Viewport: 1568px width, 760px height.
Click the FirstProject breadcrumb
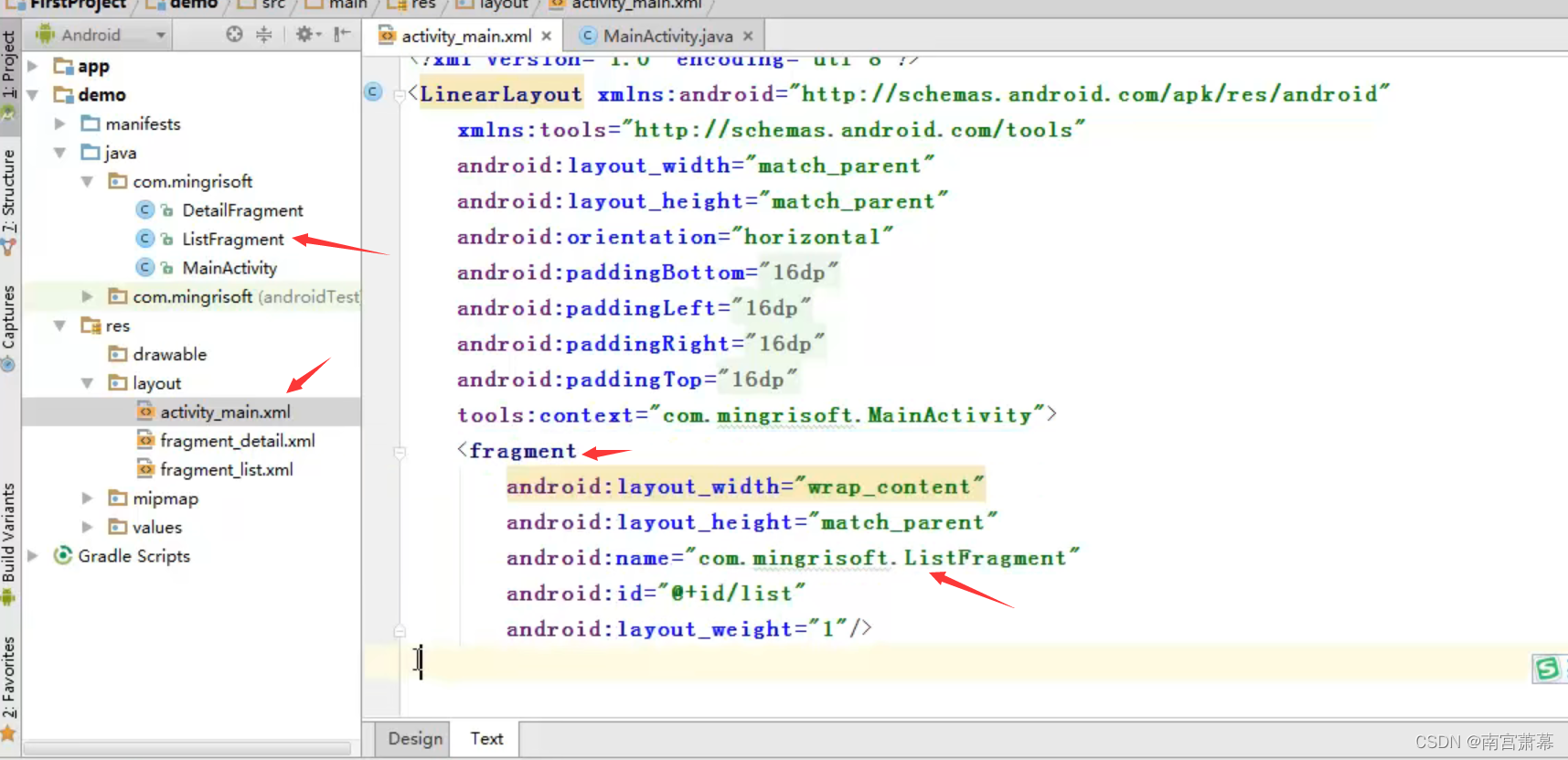coord(78,5)
